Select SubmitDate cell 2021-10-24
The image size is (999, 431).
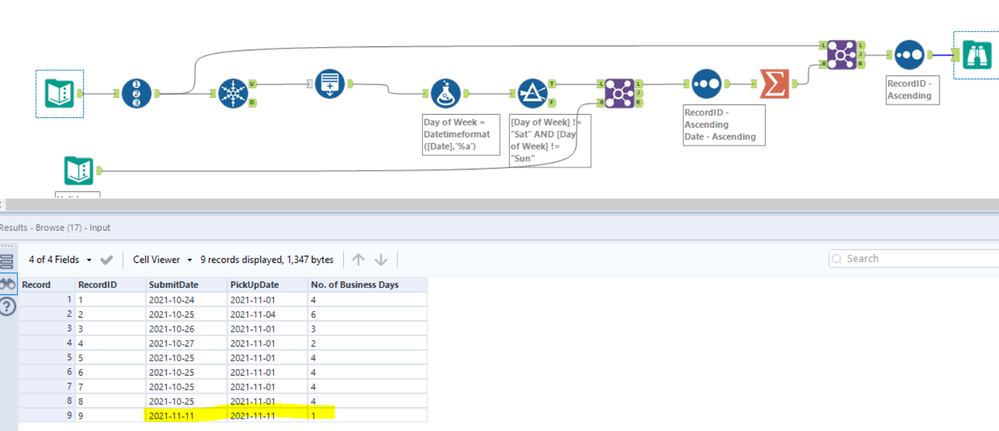coord(186,299)
